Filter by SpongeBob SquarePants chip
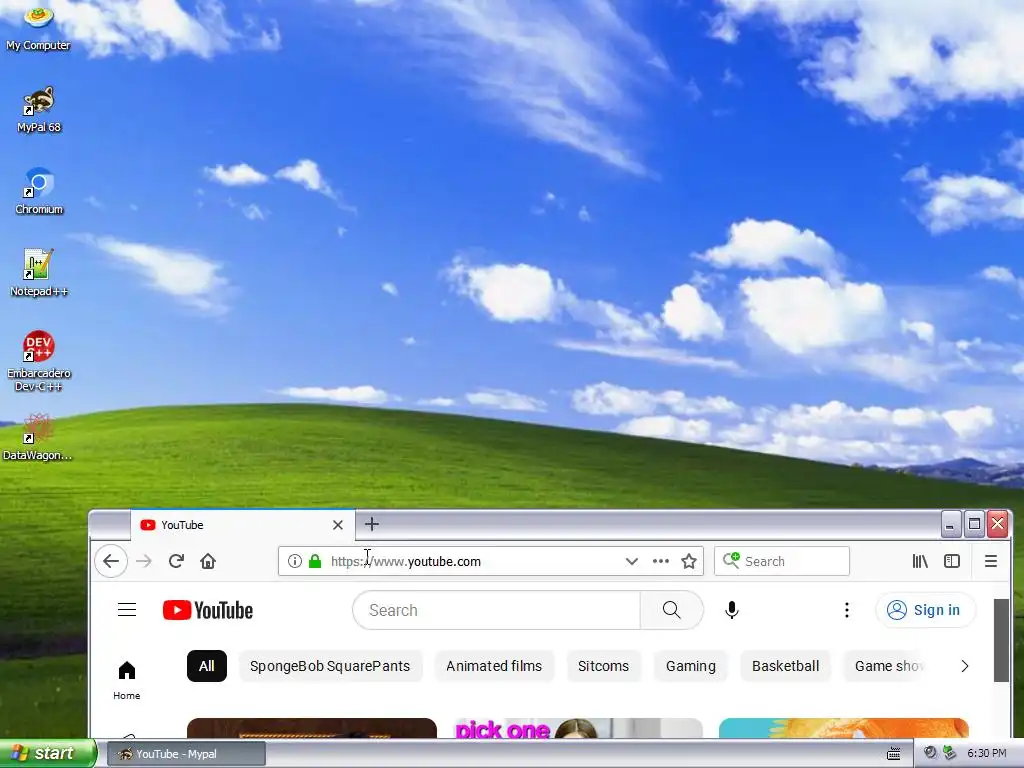Screen dimensions: 1024x768 (x=330, y=666)
